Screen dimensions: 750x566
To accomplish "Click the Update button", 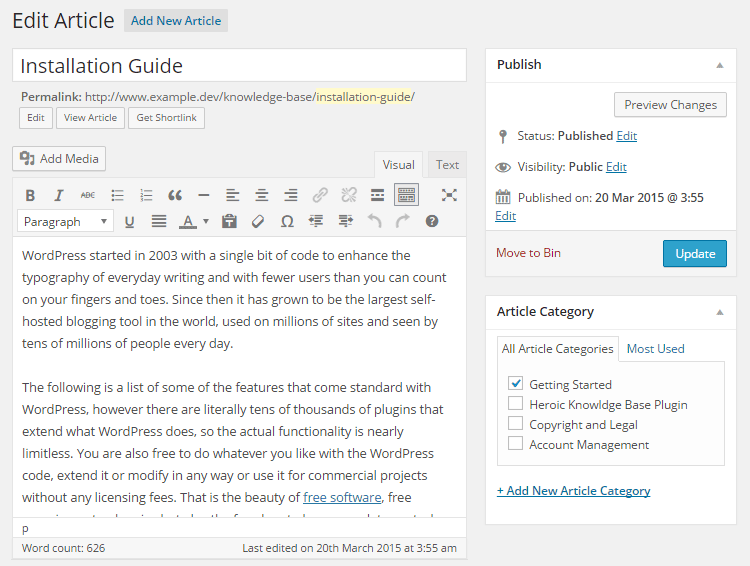I will point(695,254).
